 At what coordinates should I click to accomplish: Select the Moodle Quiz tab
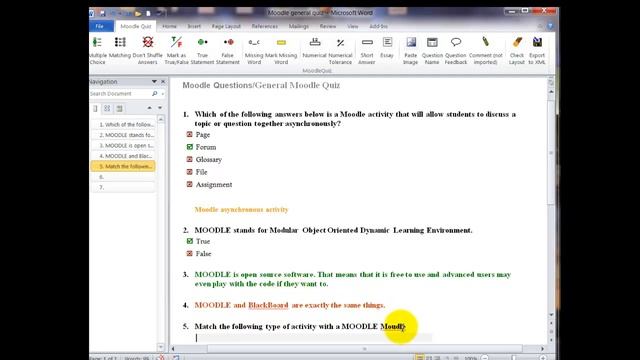coord(136,26)
